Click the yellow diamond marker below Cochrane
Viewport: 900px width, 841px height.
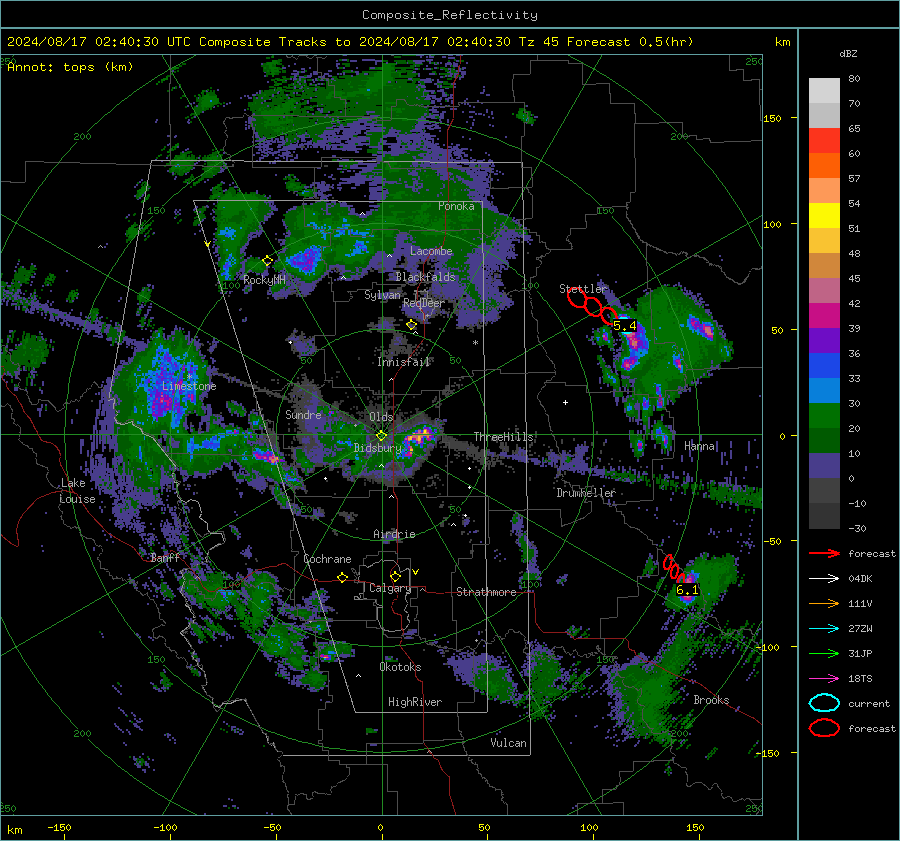coord(343,577)
